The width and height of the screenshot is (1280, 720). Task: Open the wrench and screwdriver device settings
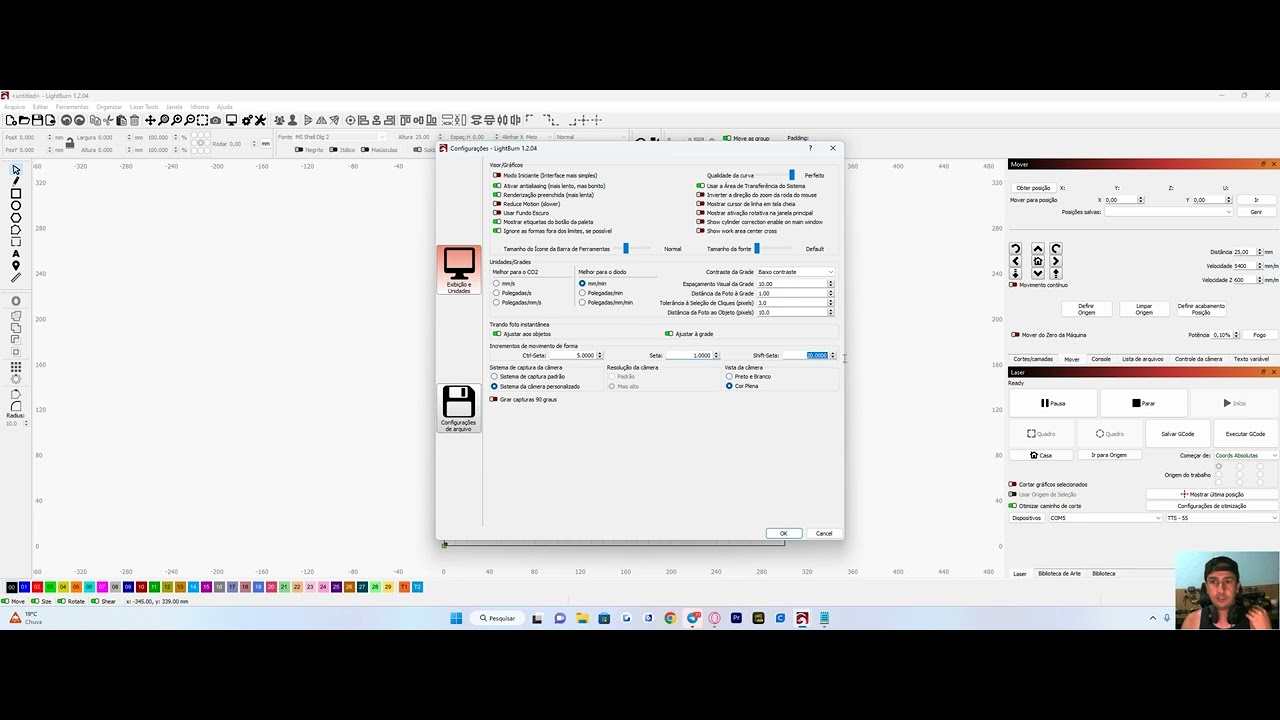pos(260,120)
